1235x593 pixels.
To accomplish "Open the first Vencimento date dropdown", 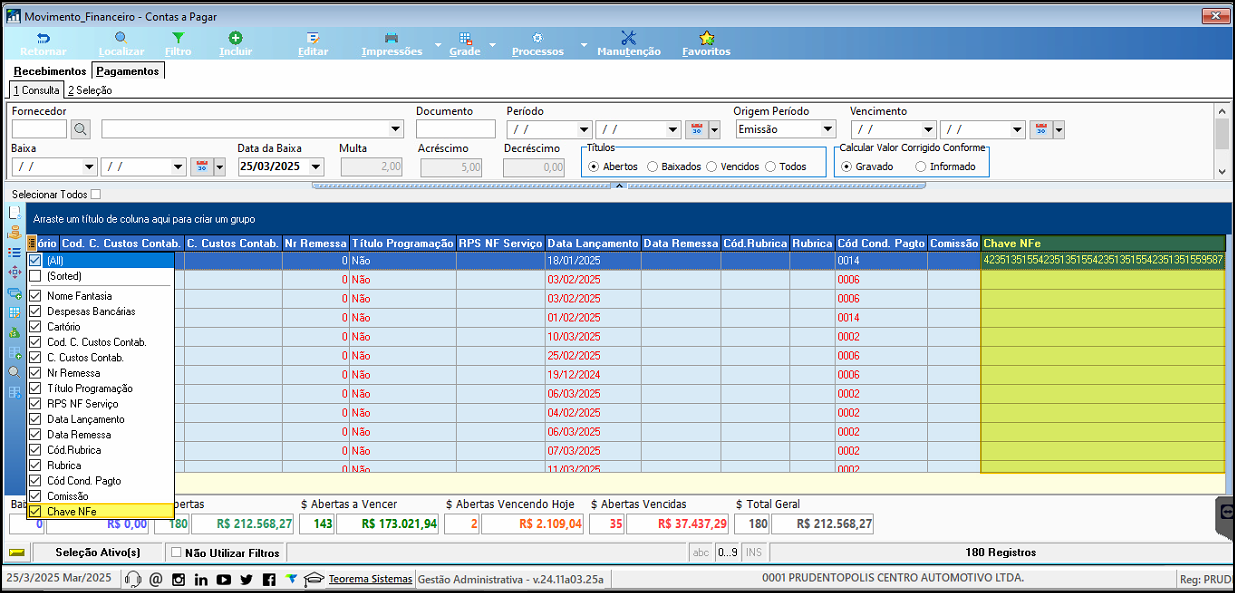I will (929, 129).
